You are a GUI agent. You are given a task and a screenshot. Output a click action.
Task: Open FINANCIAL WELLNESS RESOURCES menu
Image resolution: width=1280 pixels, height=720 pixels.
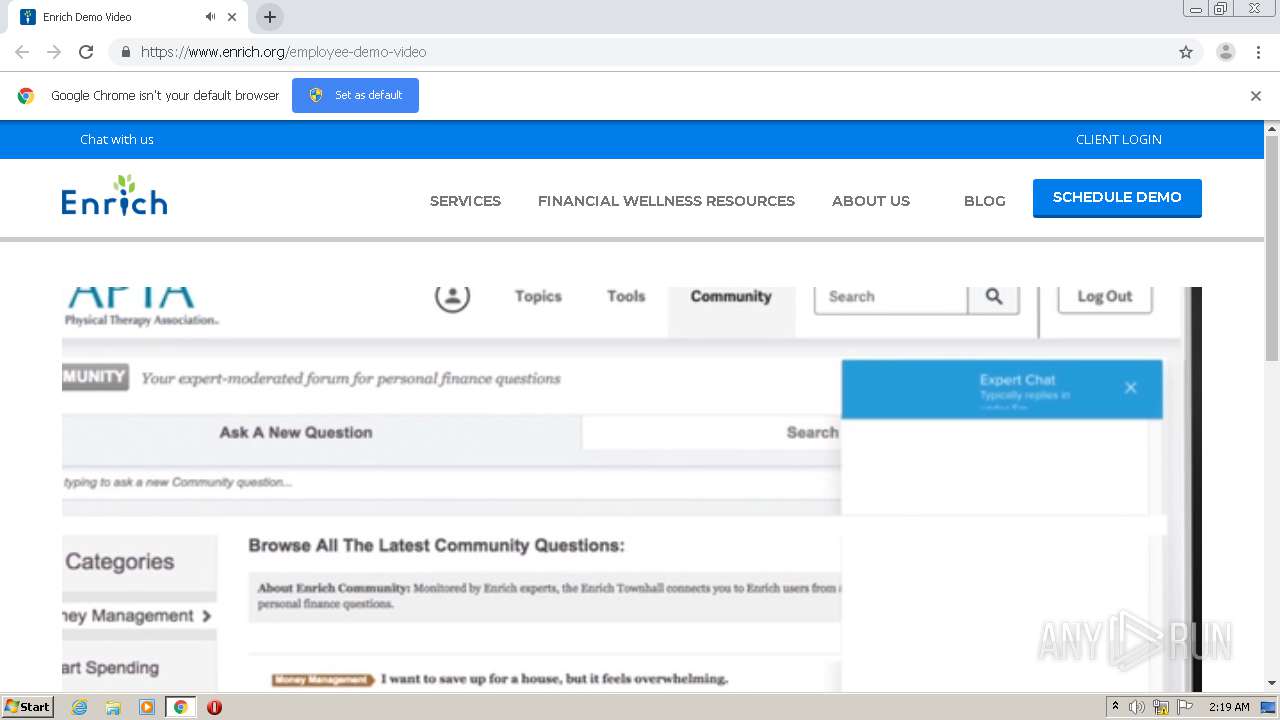[x=666, y=201]
